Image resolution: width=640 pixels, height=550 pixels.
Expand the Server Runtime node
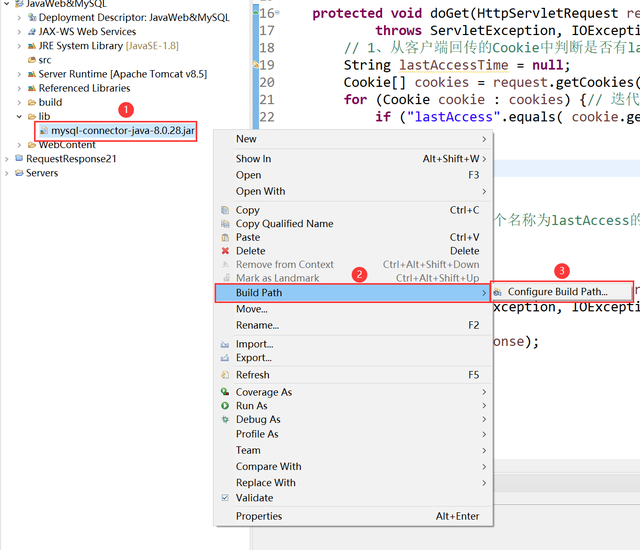(19, 74)
